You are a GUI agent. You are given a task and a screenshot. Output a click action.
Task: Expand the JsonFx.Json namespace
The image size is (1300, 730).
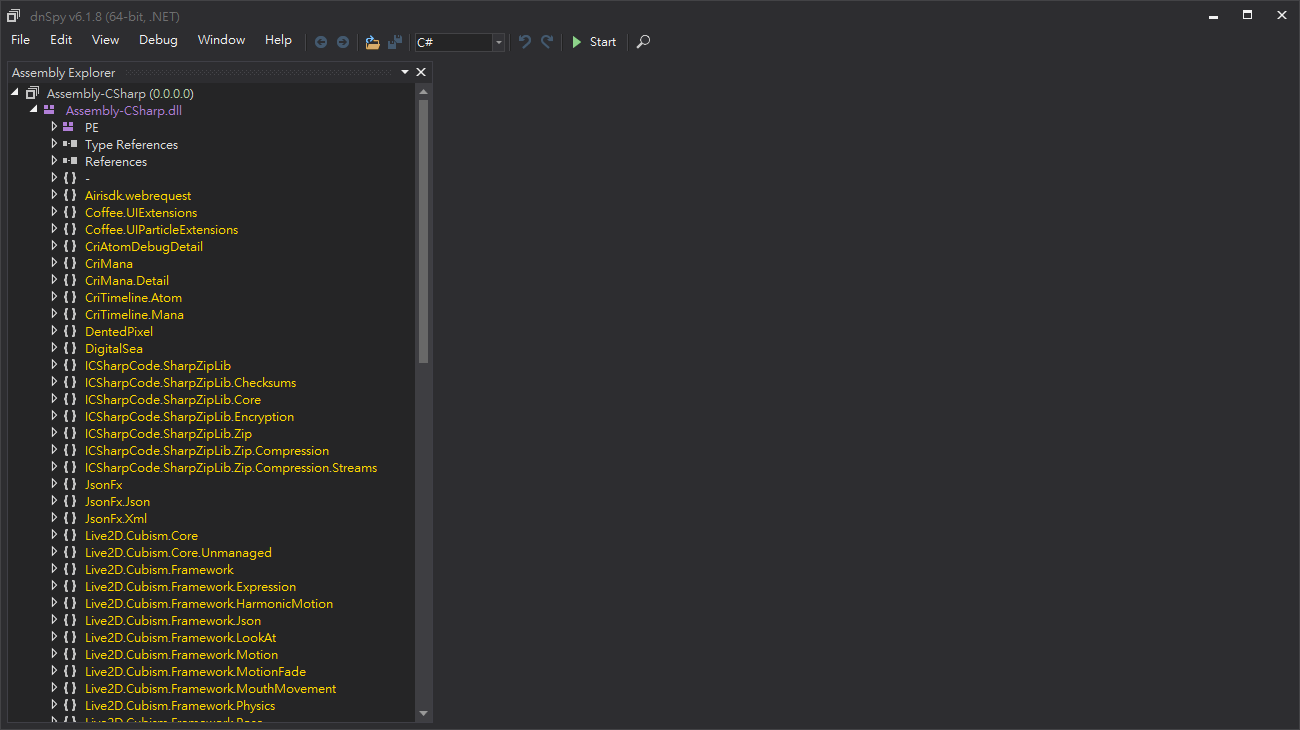pos(54,501)
